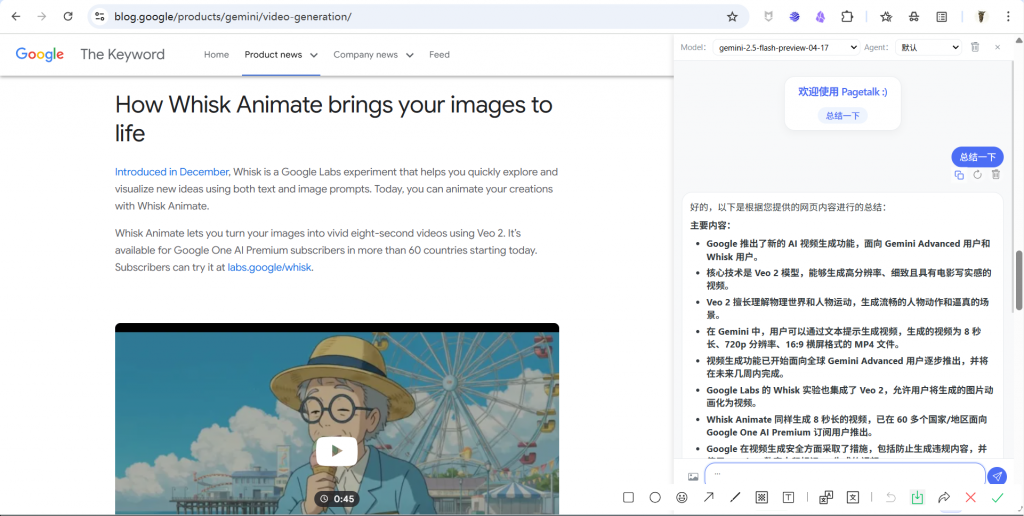Viewport: 1024px width, 516px height.
Task: Focus the Pagetalk message input box
Action: (x=844, y=476)
